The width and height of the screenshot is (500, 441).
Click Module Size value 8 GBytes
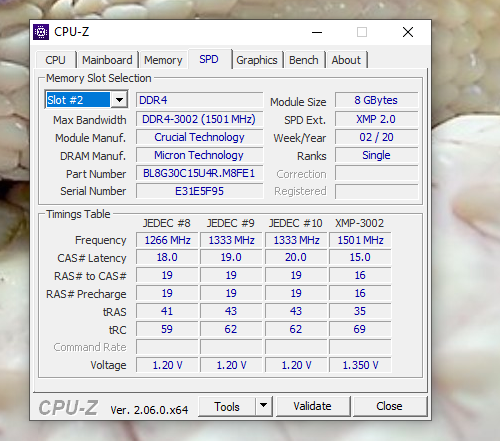coord(376,100)
